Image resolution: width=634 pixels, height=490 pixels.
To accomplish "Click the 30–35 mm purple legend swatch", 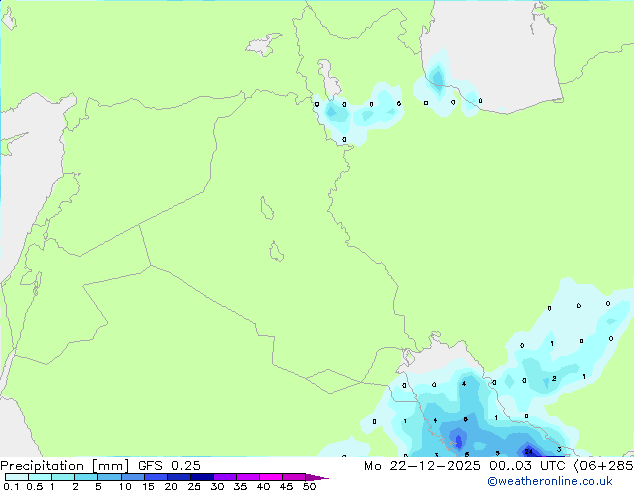I will (225, 477).
